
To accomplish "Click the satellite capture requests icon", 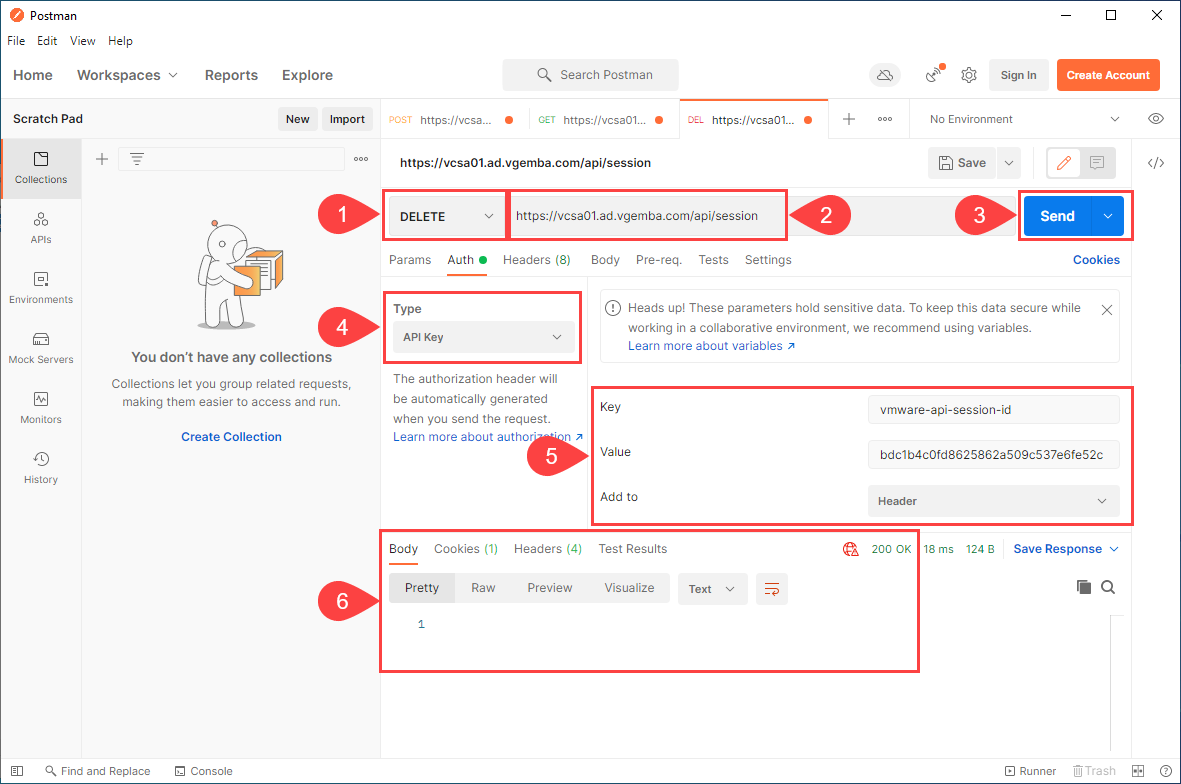I will click(934, 74).
